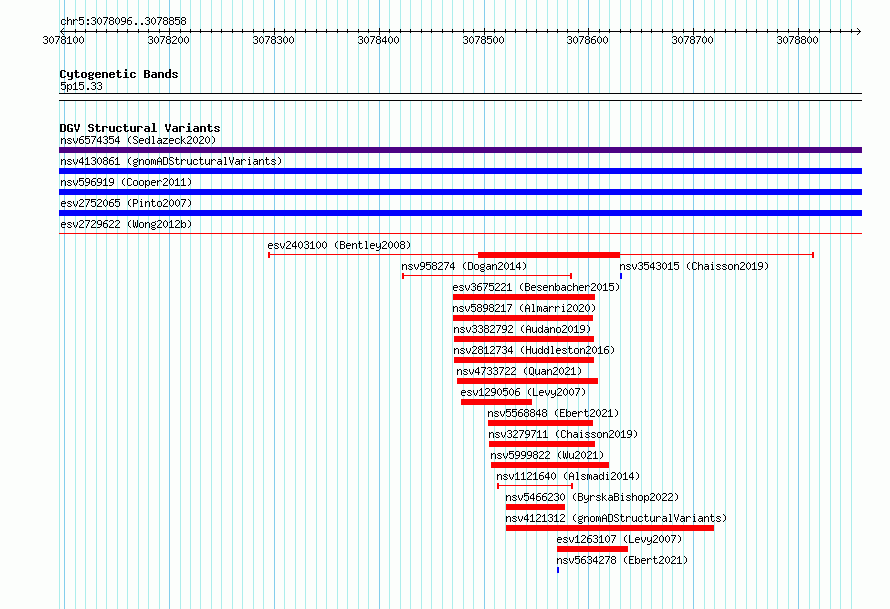Open the nsv596919 (Cooper2011) label
Screen dimensions: 890x609
126,182
